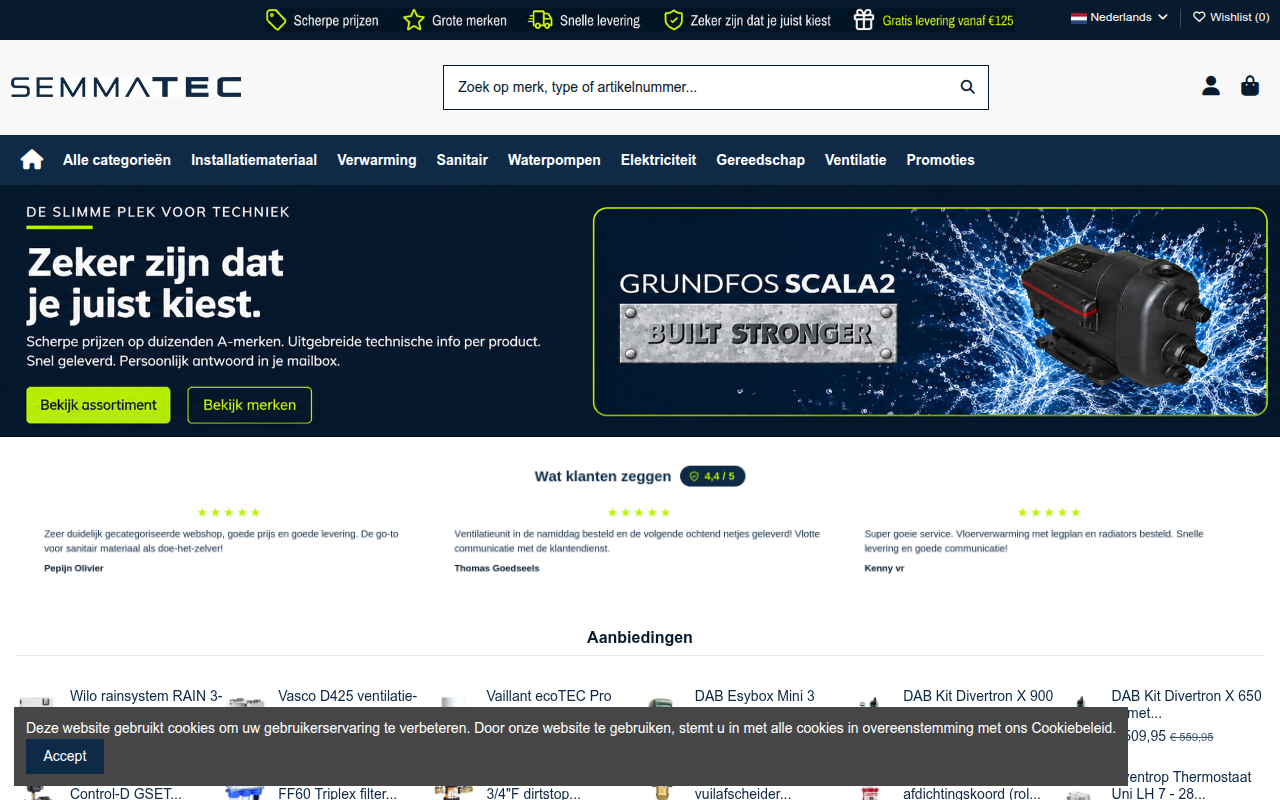This screenshot has width=1280, height=800.
Task: Click the SEMMATEC logo
Action: [x=126, y=87]
